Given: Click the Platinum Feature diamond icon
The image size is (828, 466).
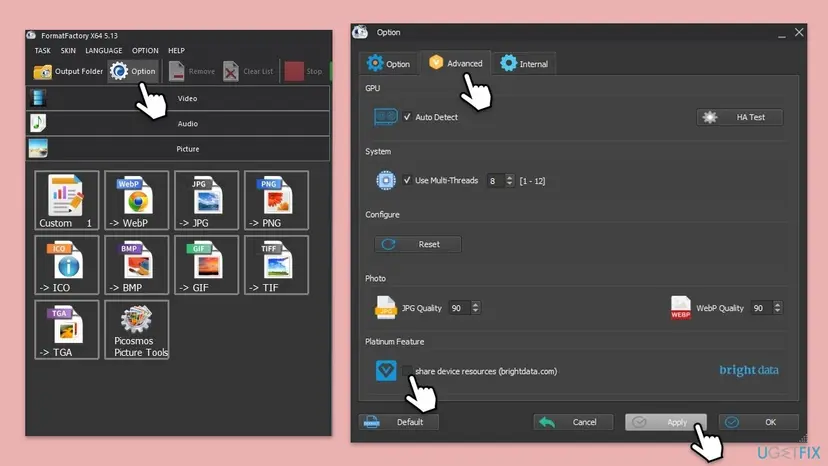Looking at the screenshot, I should point(386,370).
